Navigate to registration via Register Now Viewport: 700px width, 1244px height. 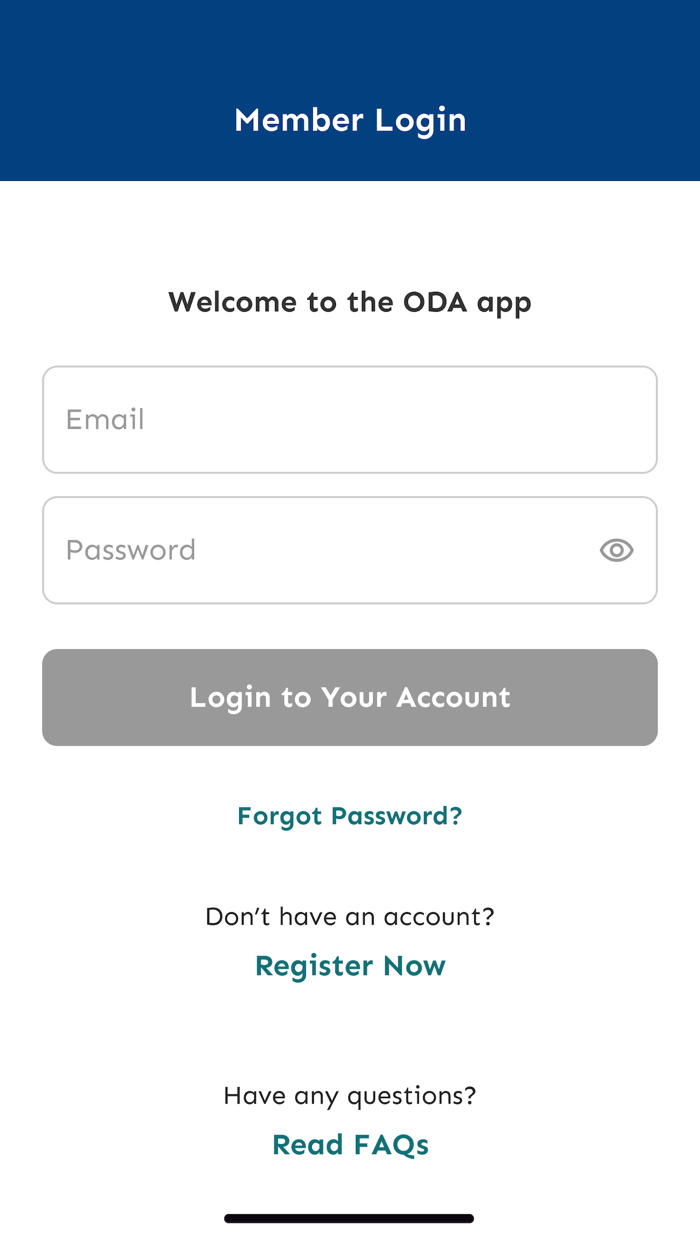[350, 965]
